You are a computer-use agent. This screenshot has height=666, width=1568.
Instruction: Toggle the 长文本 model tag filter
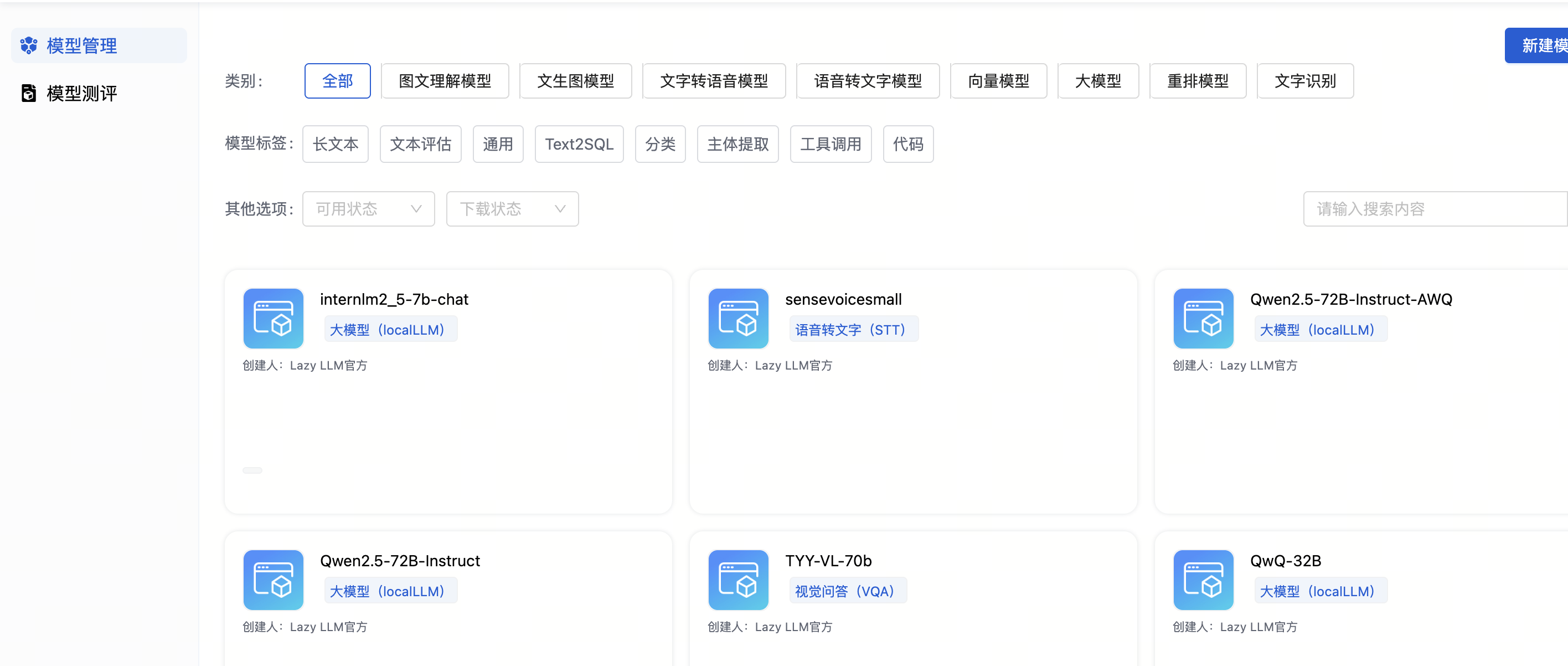tap(335, 144)
